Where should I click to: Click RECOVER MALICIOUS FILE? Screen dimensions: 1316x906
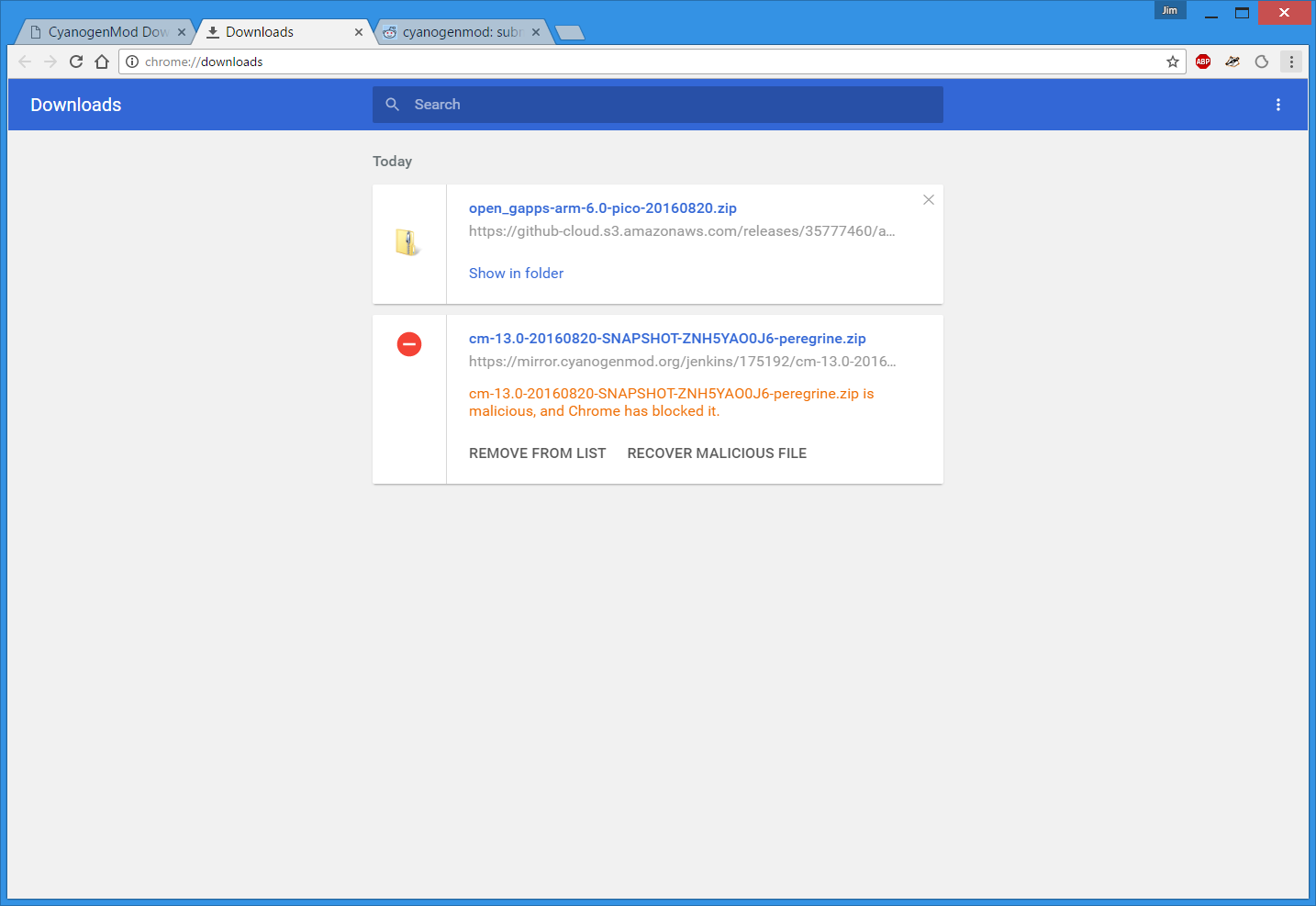716,453
